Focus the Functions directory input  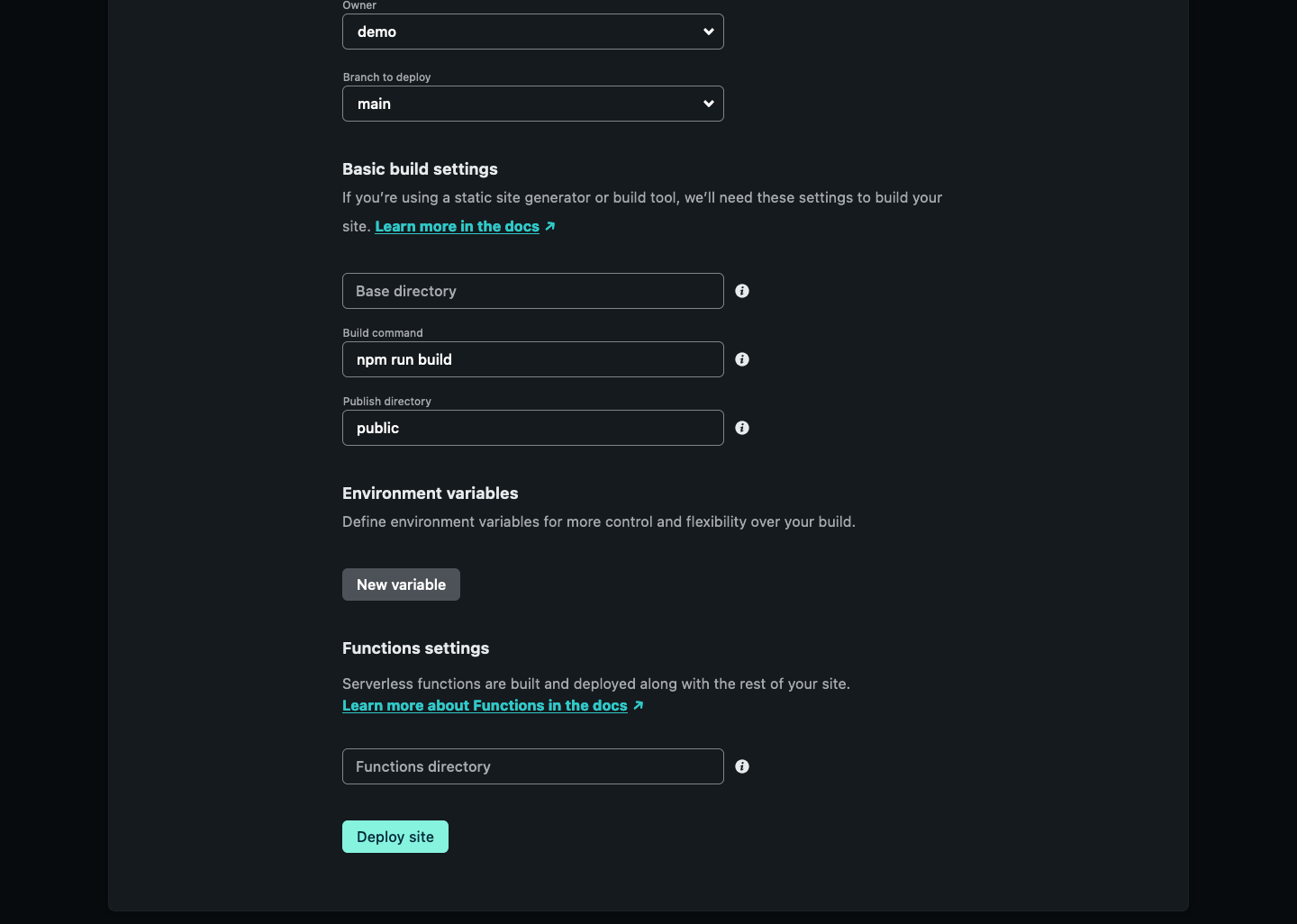tap(532, 766)
